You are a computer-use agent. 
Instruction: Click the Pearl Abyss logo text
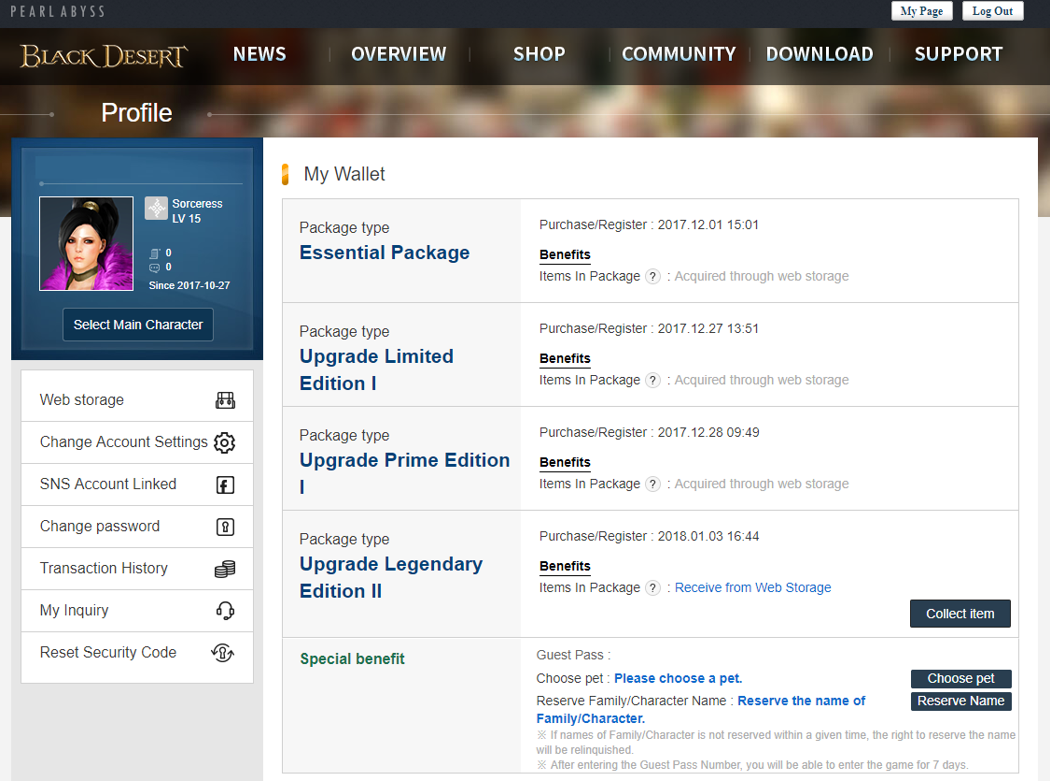click(x=58, y=11)
